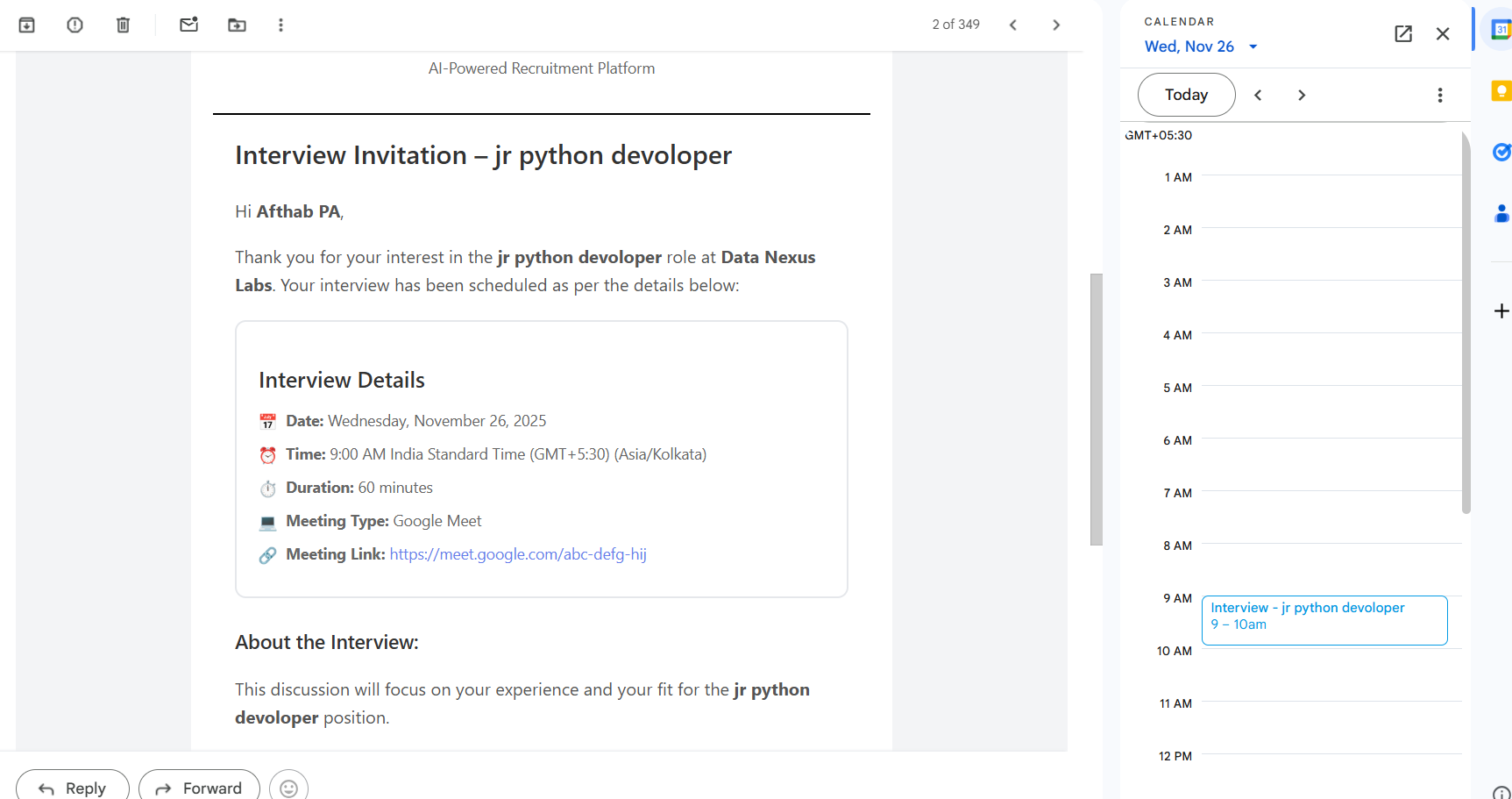Open Calendar panel options menu

(x=1440, y=95)
